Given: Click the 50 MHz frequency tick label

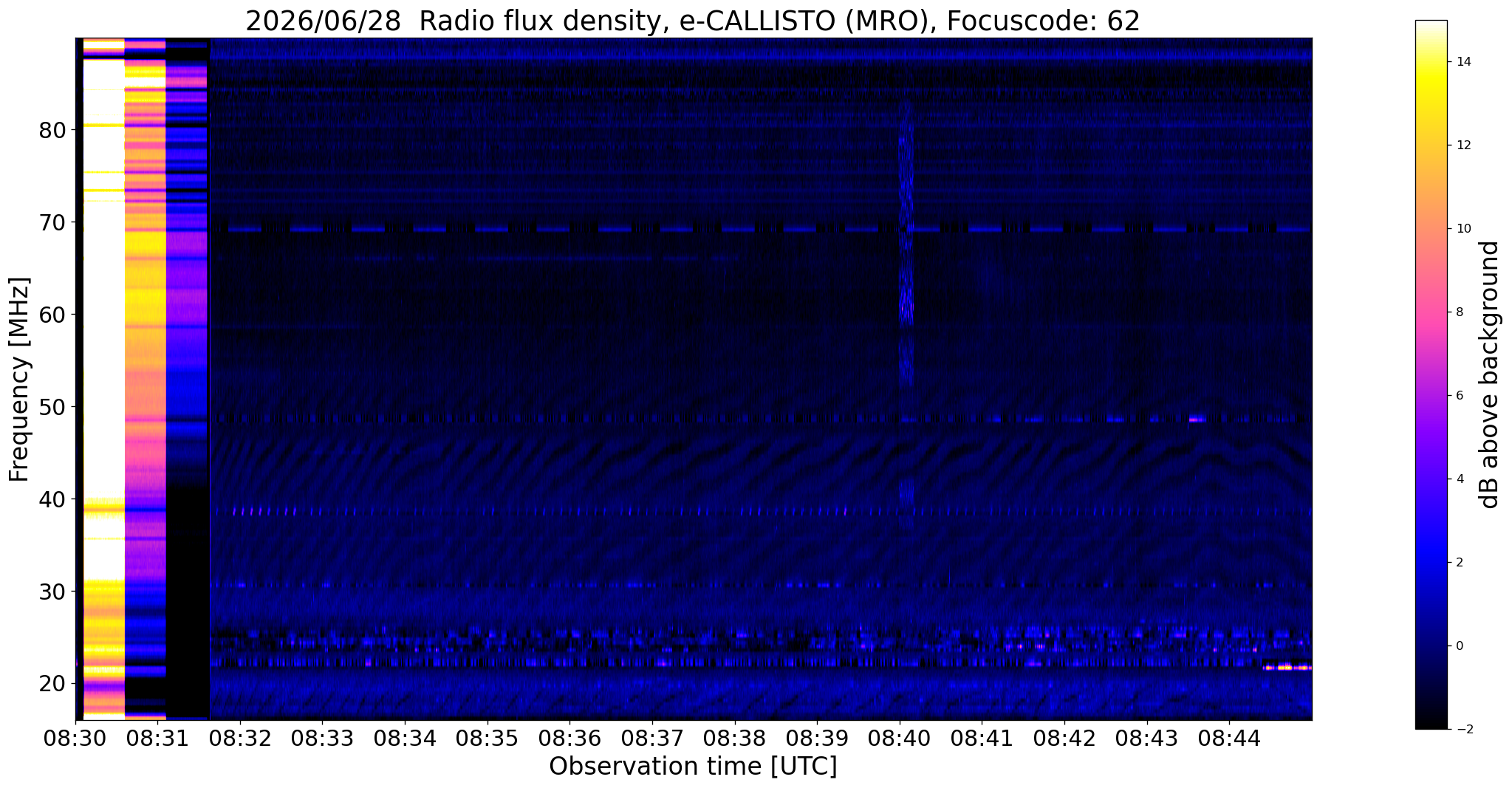Looking at the screenshot, I should 52,407.
